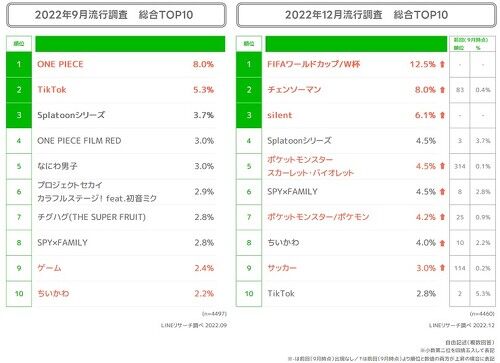Click the green header bar above the September list
500x363 pixels.
(130, 44)
